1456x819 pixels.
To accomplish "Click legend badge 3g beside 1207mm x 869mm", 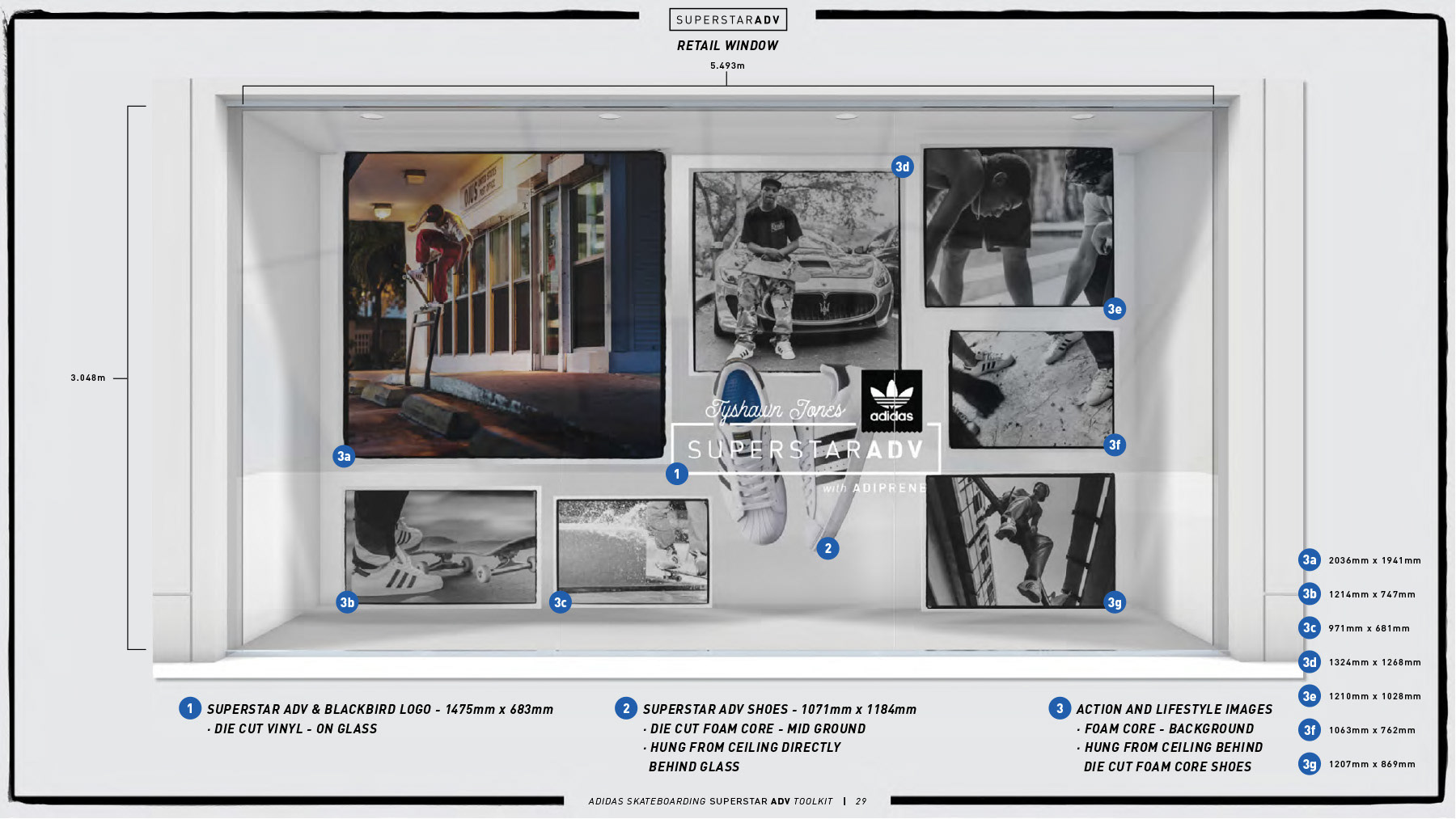I will coord(1310,763).
